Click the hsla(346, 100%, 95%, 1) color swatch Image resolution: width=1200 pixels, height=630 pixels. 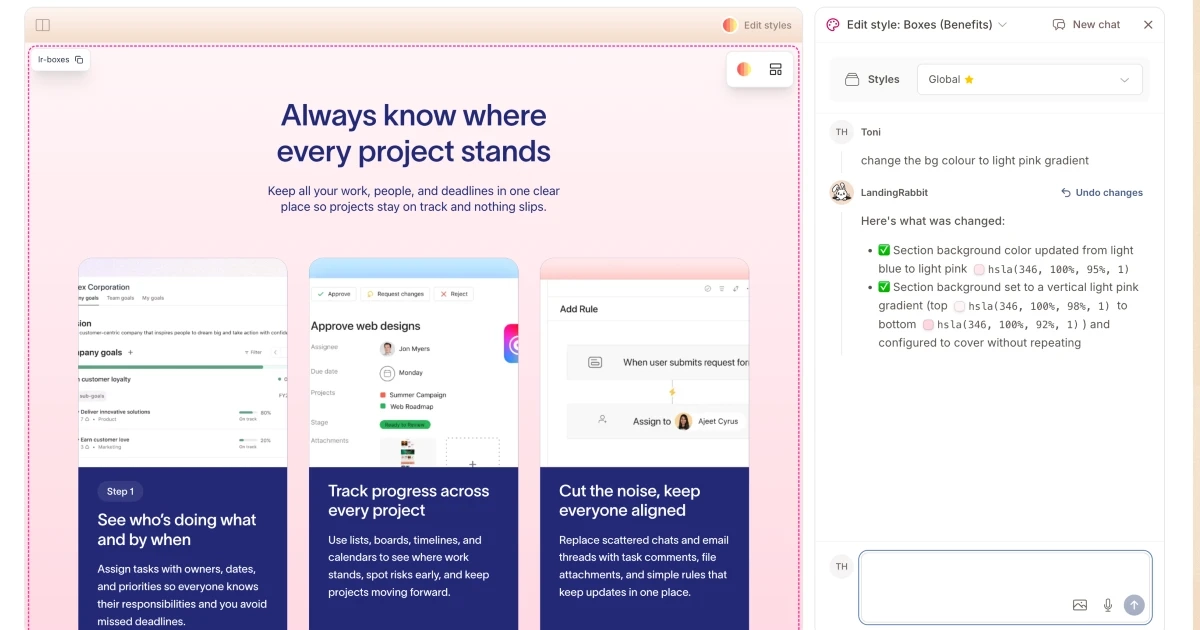coord(979,270)
